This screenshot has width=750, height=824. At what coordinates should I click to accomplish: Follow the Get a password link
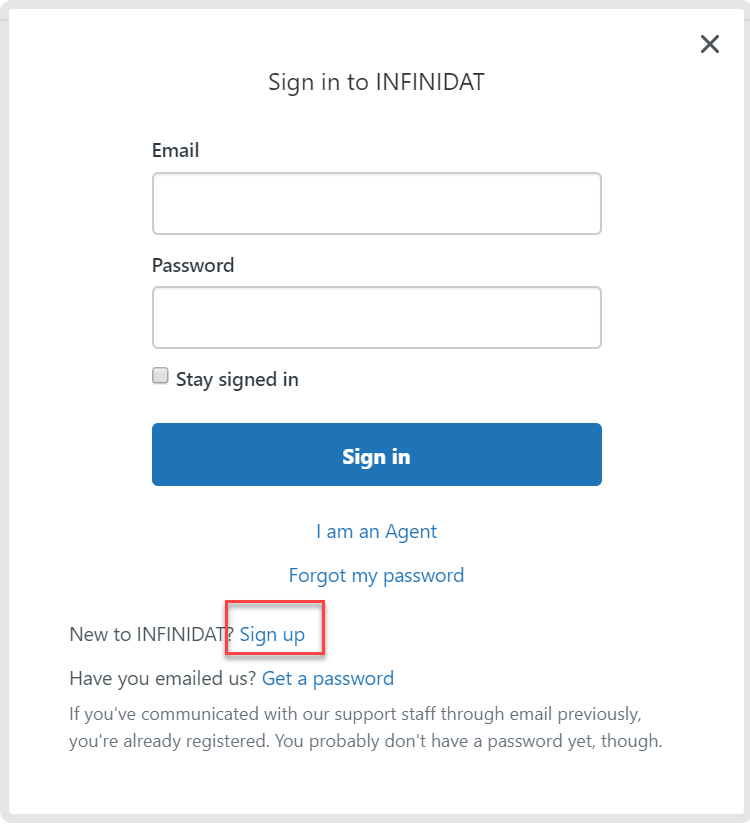(x=328, y=678)
